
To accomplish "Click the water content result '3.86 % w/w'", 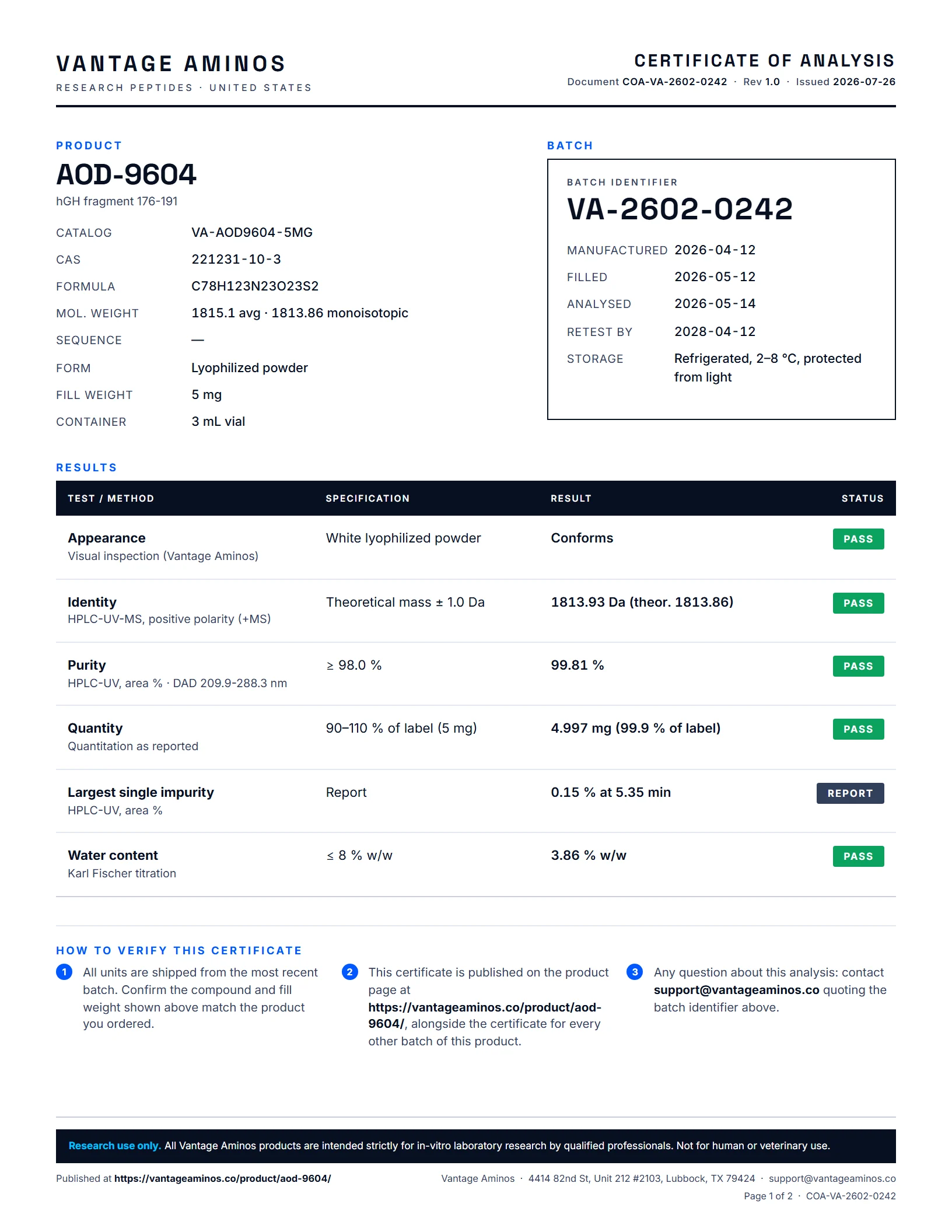I will coord(589,855).
